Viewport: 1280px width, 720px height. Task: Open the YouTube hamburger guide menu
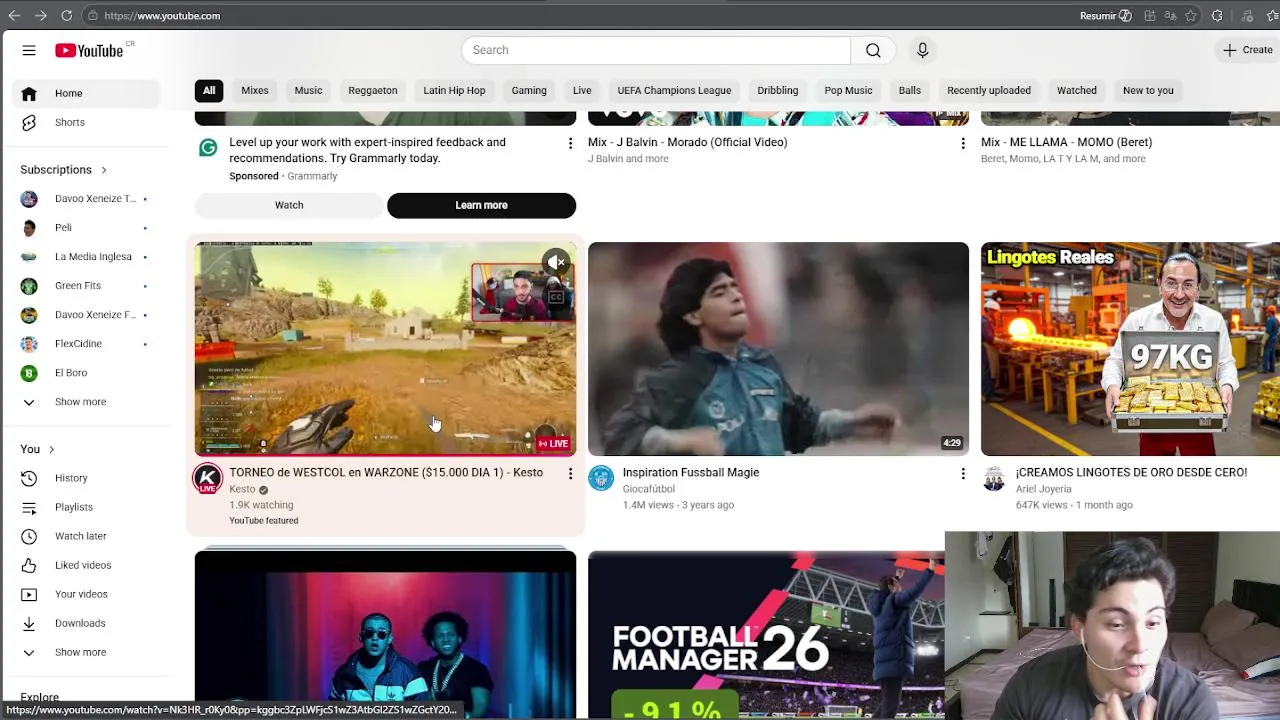click(x=29, y=50)
